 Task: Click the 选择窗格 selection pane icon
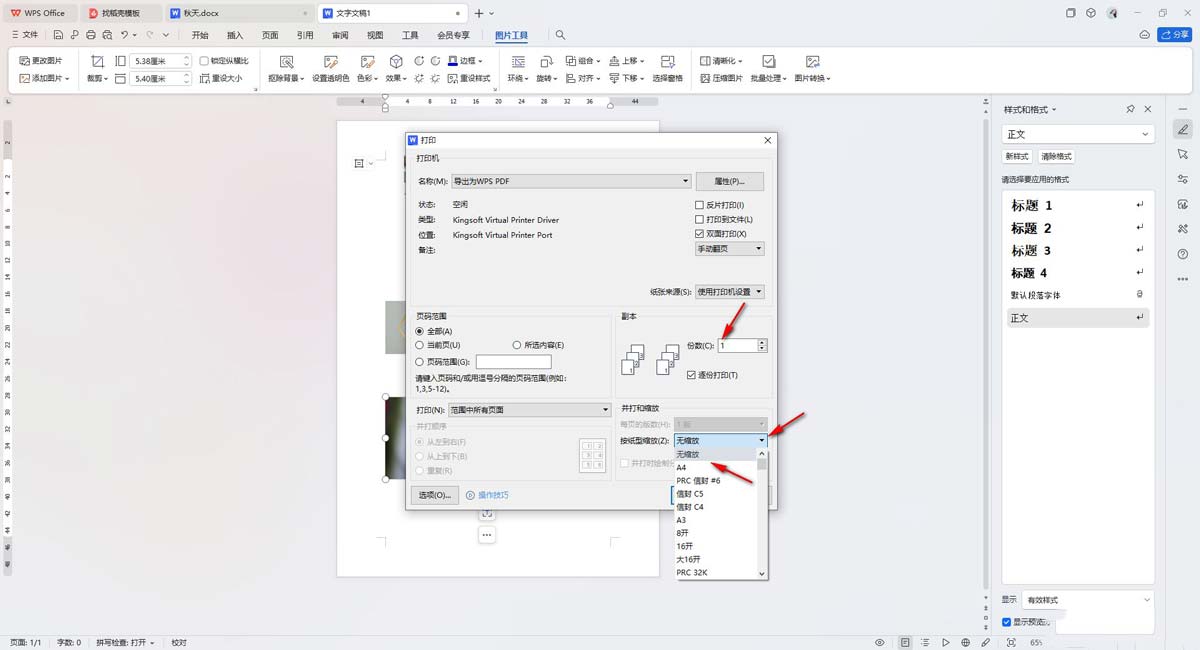tap(667, 61)
